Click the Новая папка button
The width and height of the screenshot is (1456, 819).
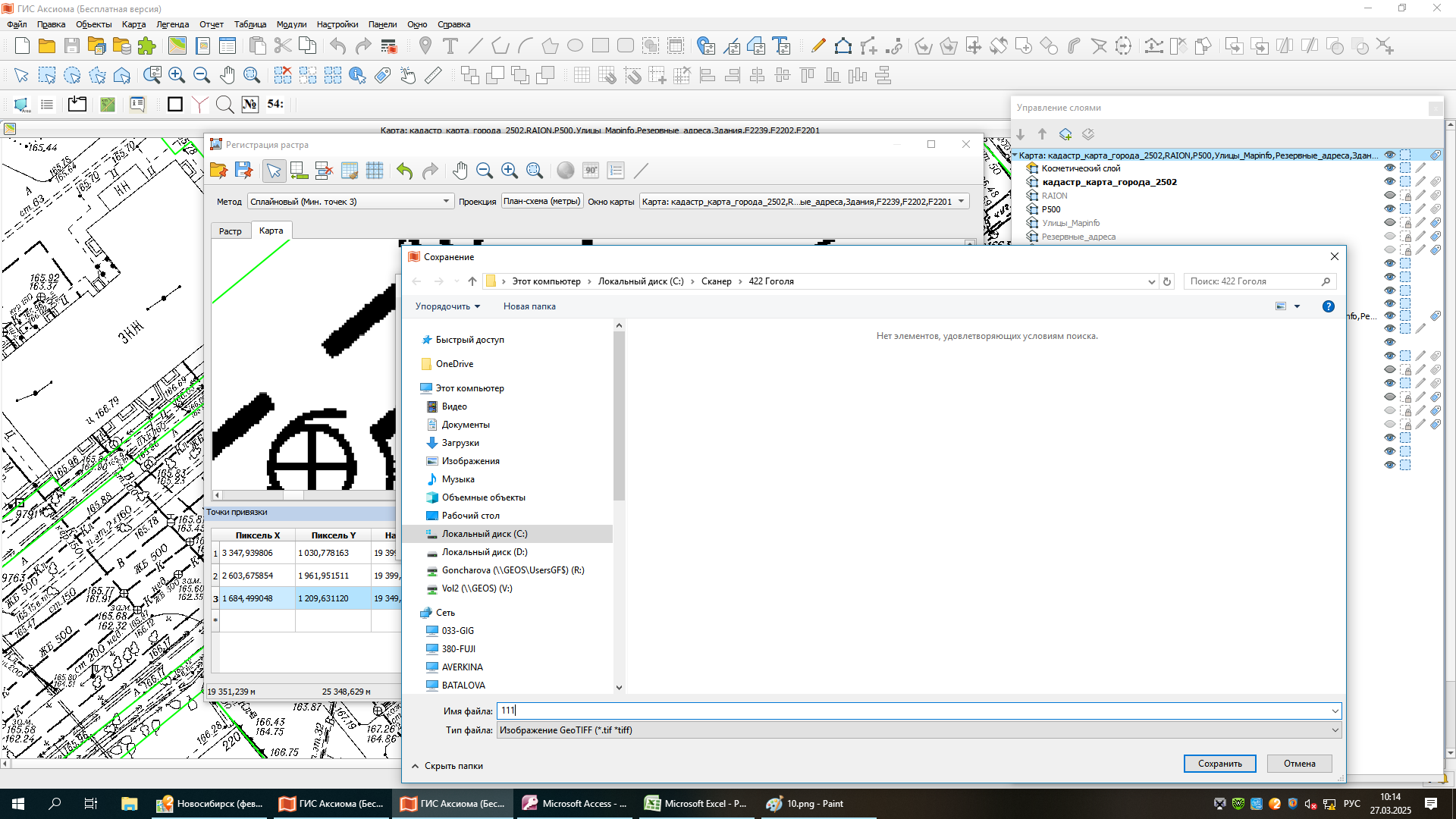[x=529, y=306]
